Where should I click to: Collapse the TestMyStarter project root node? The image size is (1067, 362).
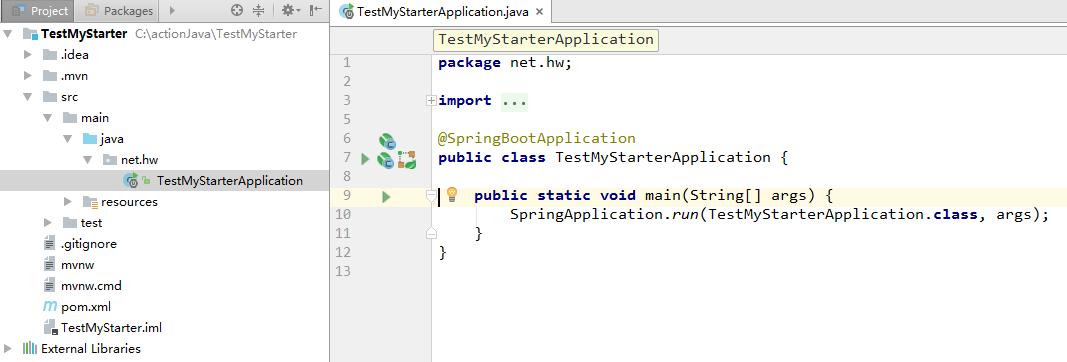(7, 34)
